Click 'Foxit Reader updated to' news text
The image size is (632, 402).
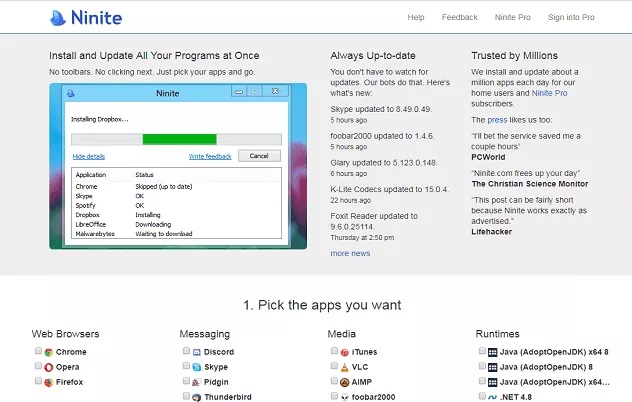(374, 216)
